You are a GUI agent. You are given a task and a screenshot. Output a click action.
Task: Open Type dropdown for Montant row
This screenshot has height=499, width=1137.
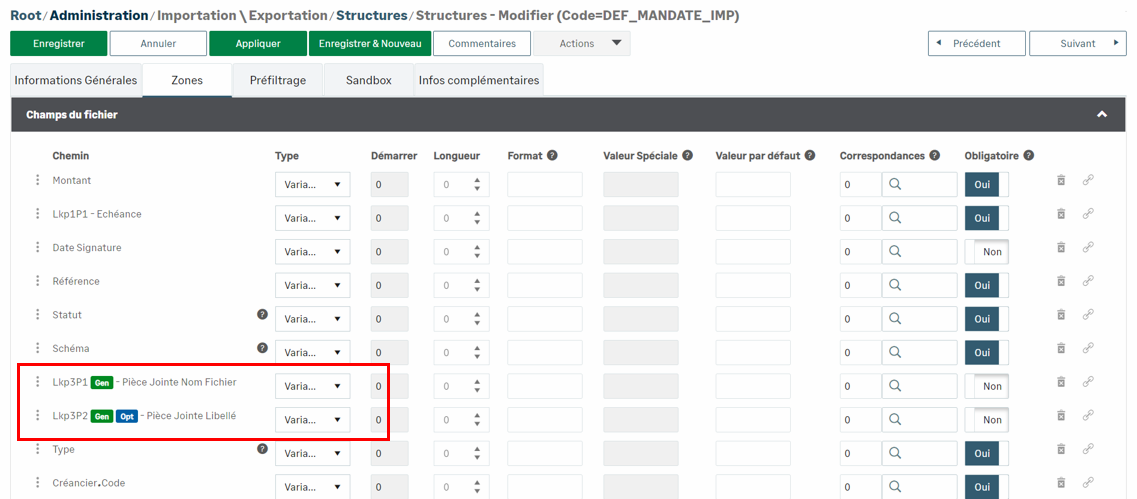312,185
